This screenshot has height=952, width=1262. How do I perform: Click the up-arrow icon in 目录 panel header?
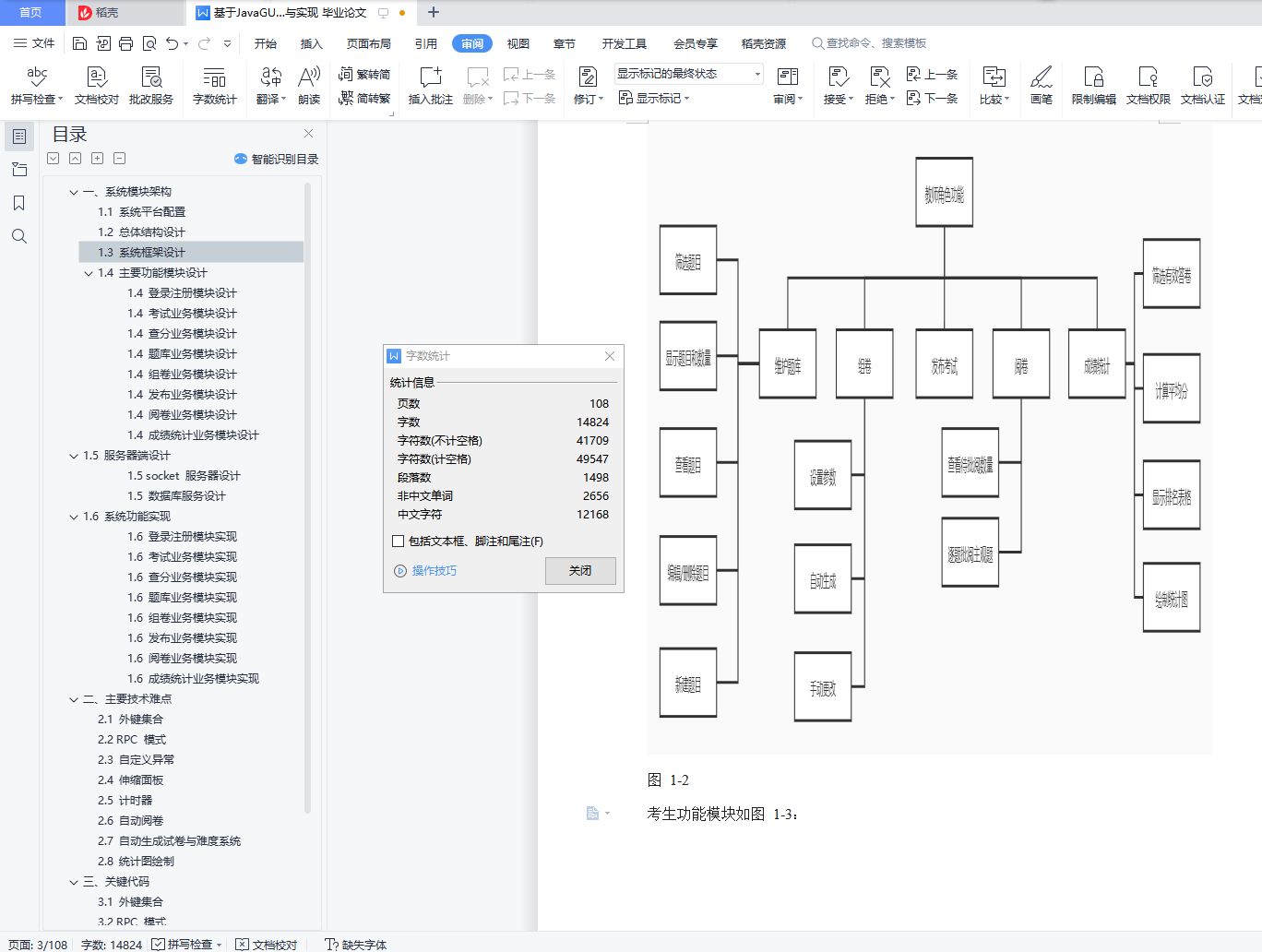coord(76,159)
